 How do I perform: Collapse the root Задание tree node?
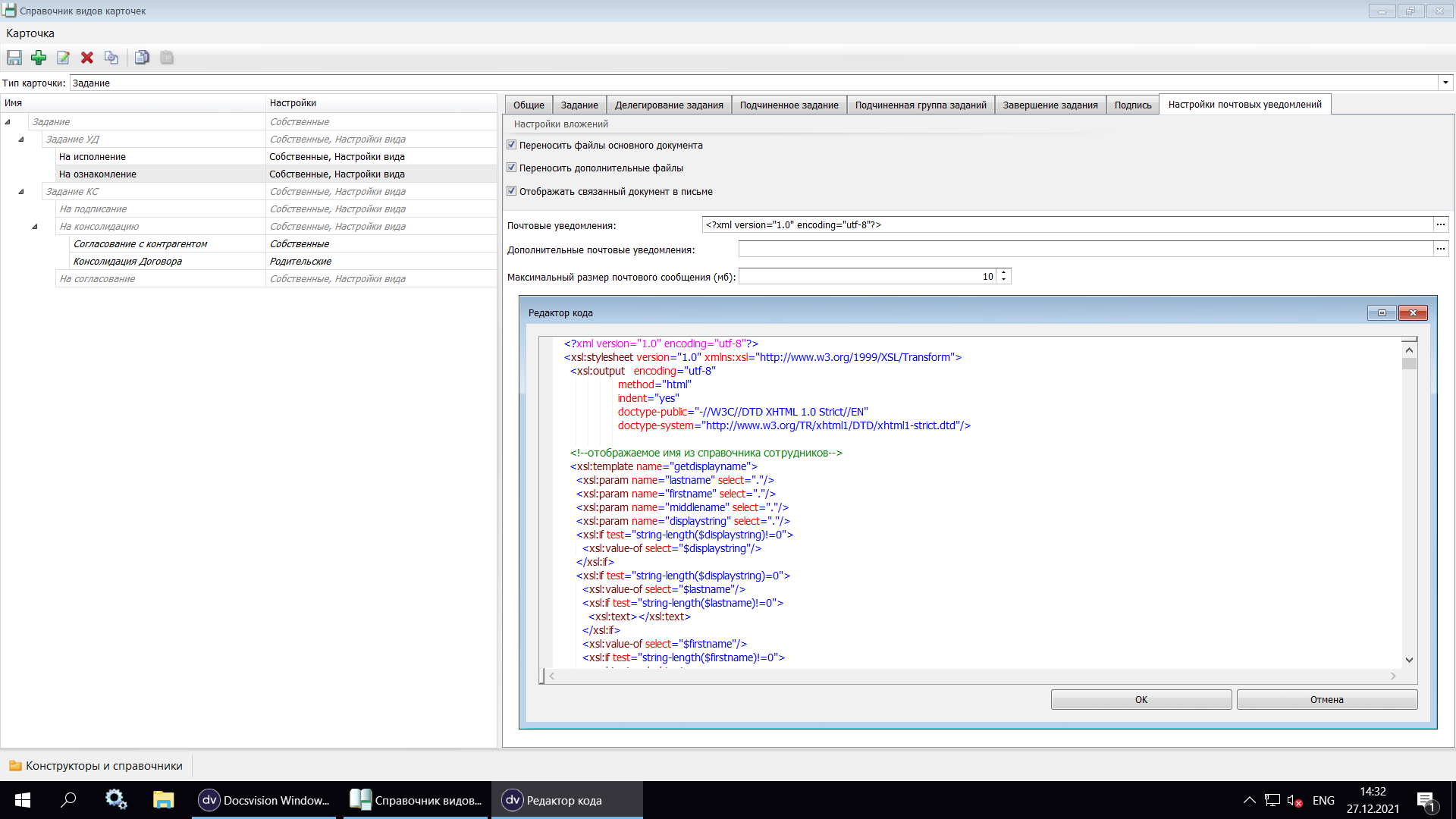pyautogui.click(x=8, y=122)
